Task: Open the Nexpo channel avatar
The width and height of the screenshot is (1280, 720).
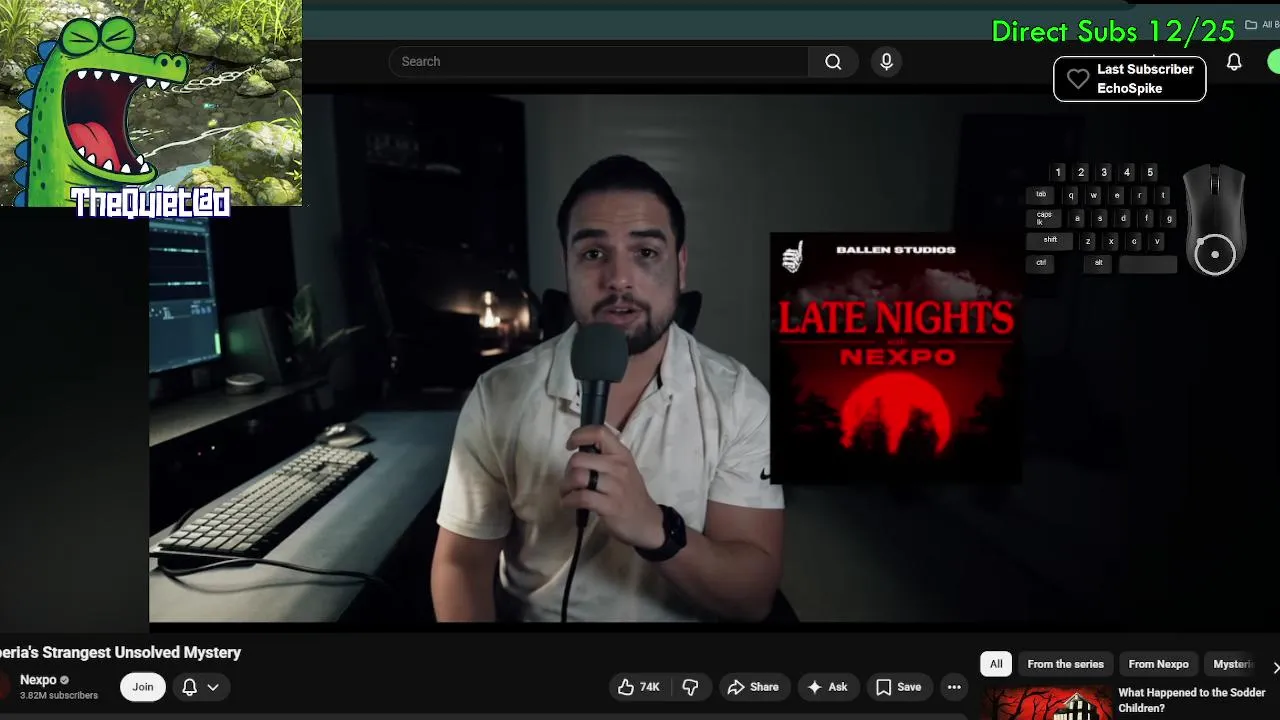Action: pos(4,686)
